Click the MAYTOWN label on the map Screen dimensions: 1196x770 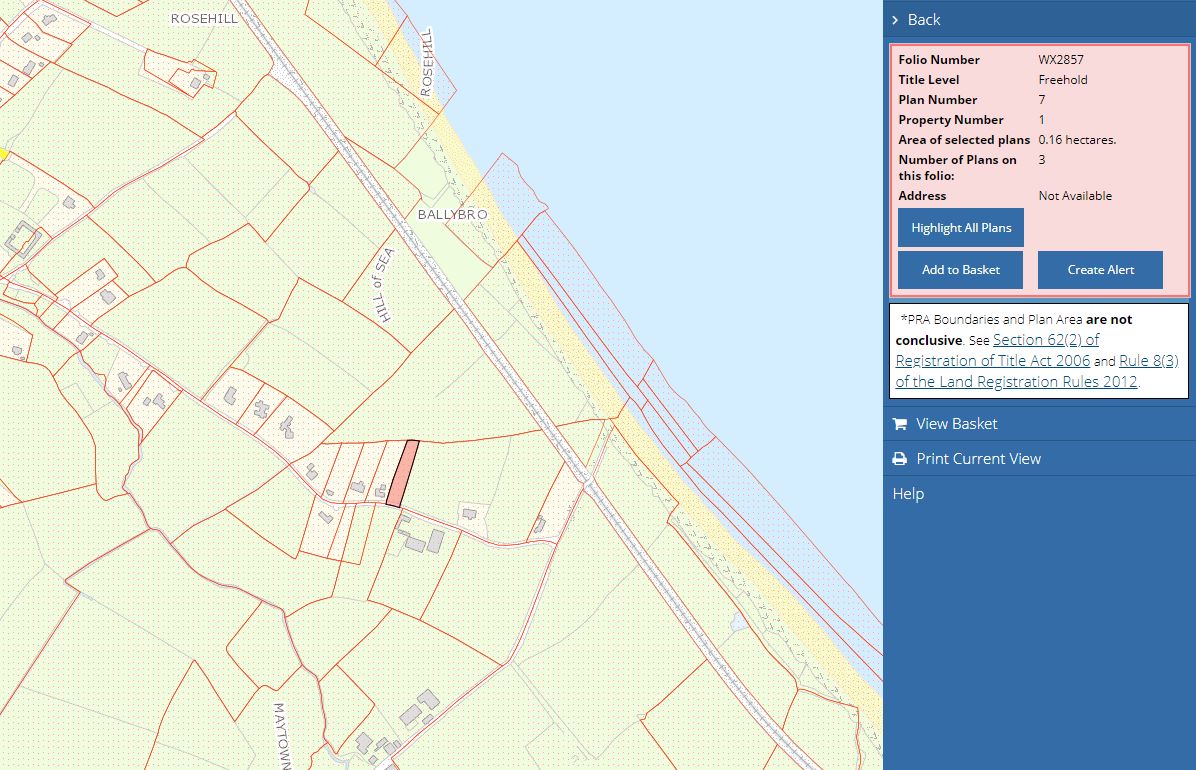[x=280, y=735]
